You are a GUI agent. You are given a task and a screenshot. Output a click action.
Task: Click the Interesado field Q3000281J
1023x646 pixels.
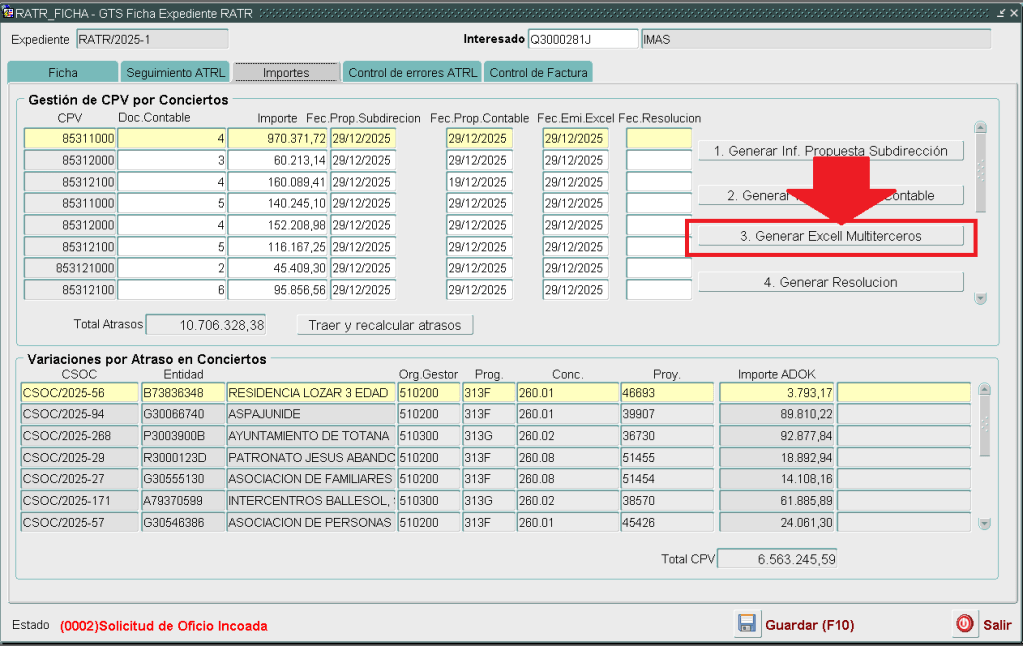tap(582, 39)
